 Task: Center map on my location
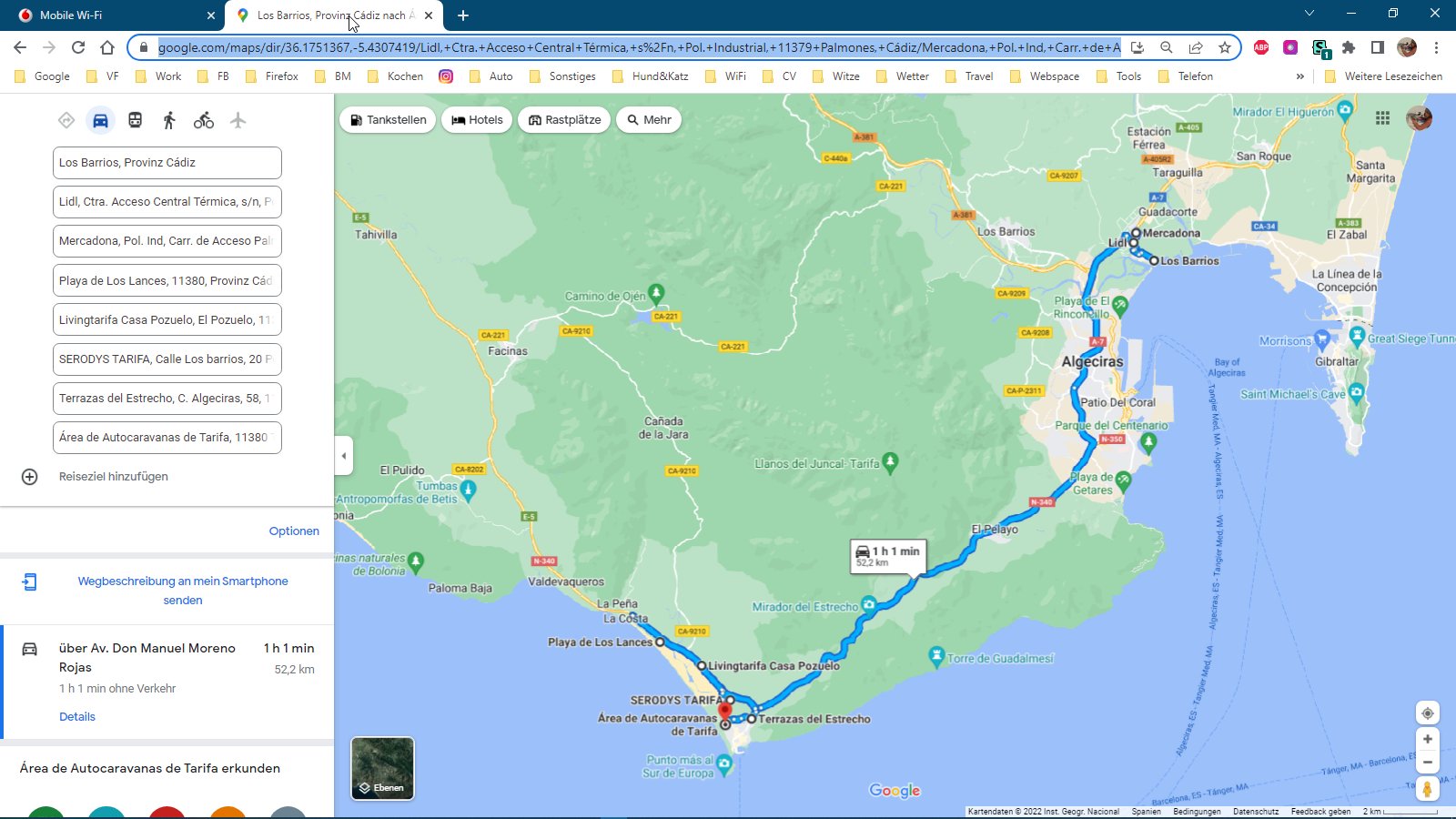1427,713
